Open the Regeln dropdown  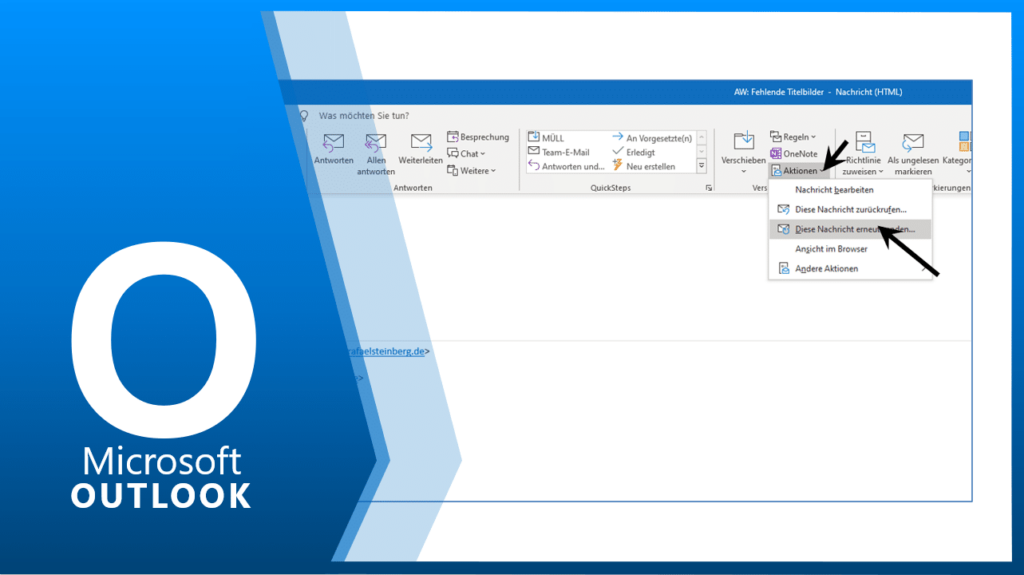(x=793, y=137)
